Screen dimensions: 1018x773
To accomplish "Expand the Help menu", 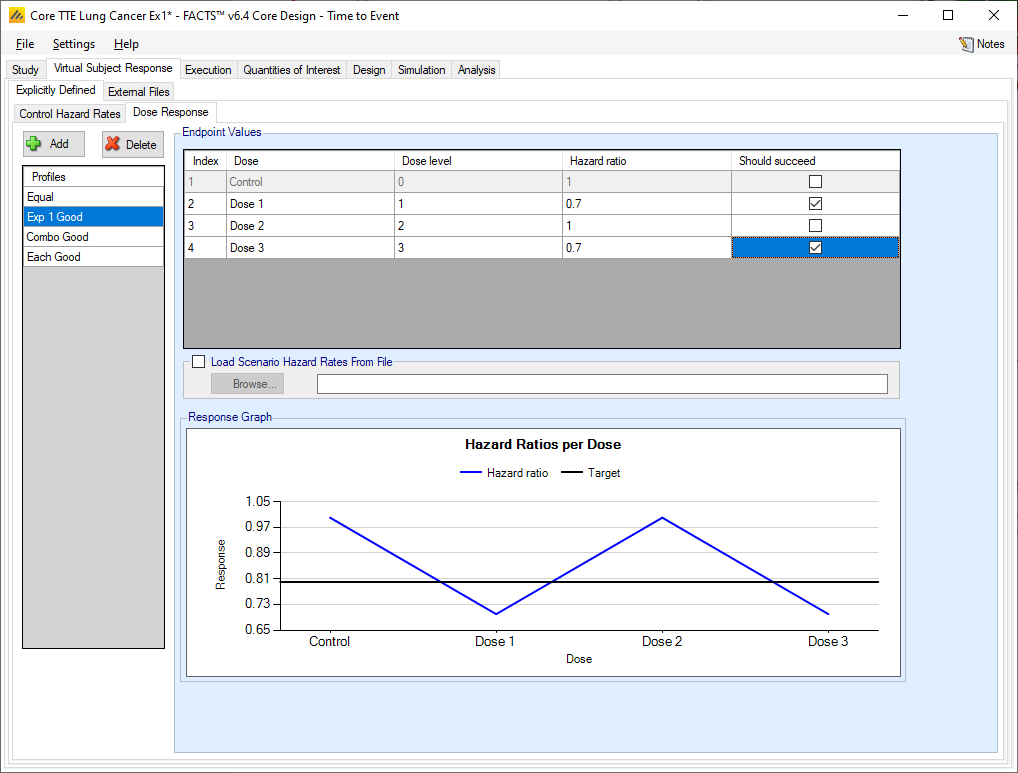I will pyautogui.click(x=126, y=44).
